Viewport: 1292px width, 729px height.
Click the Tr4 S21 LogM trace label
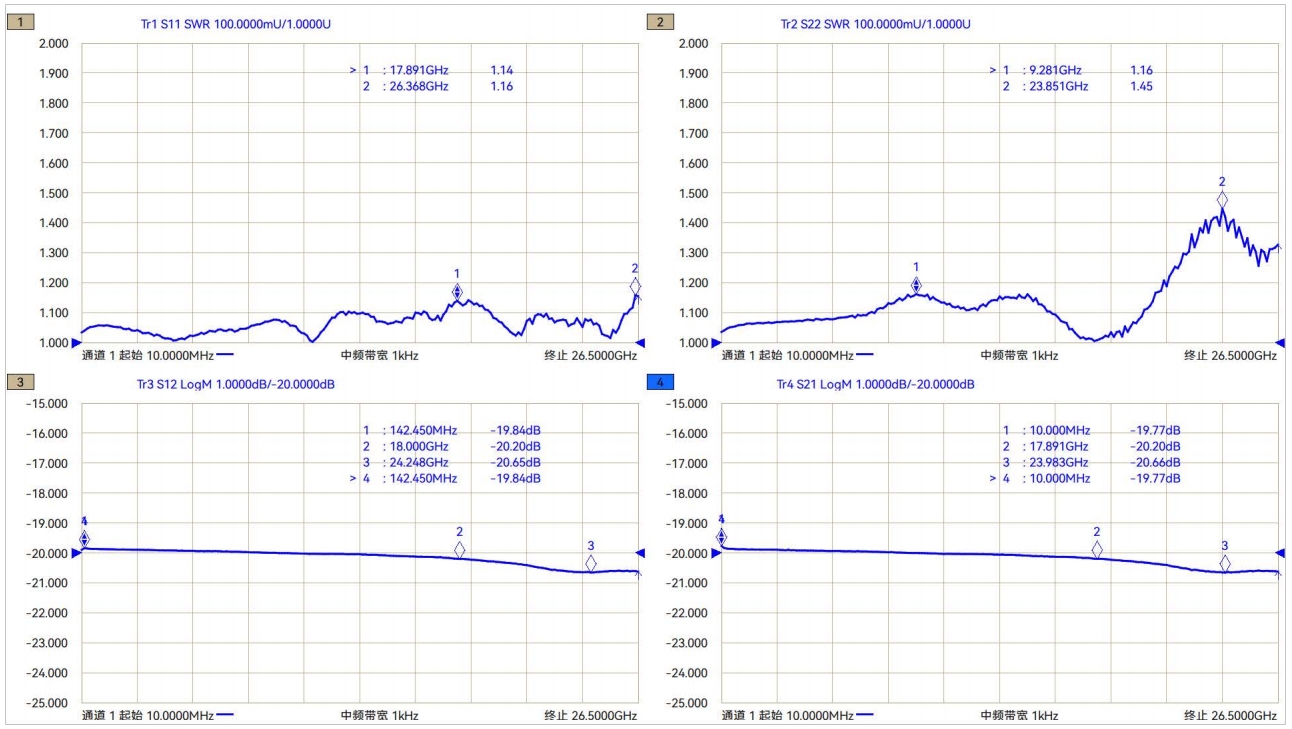pos(875,384)
